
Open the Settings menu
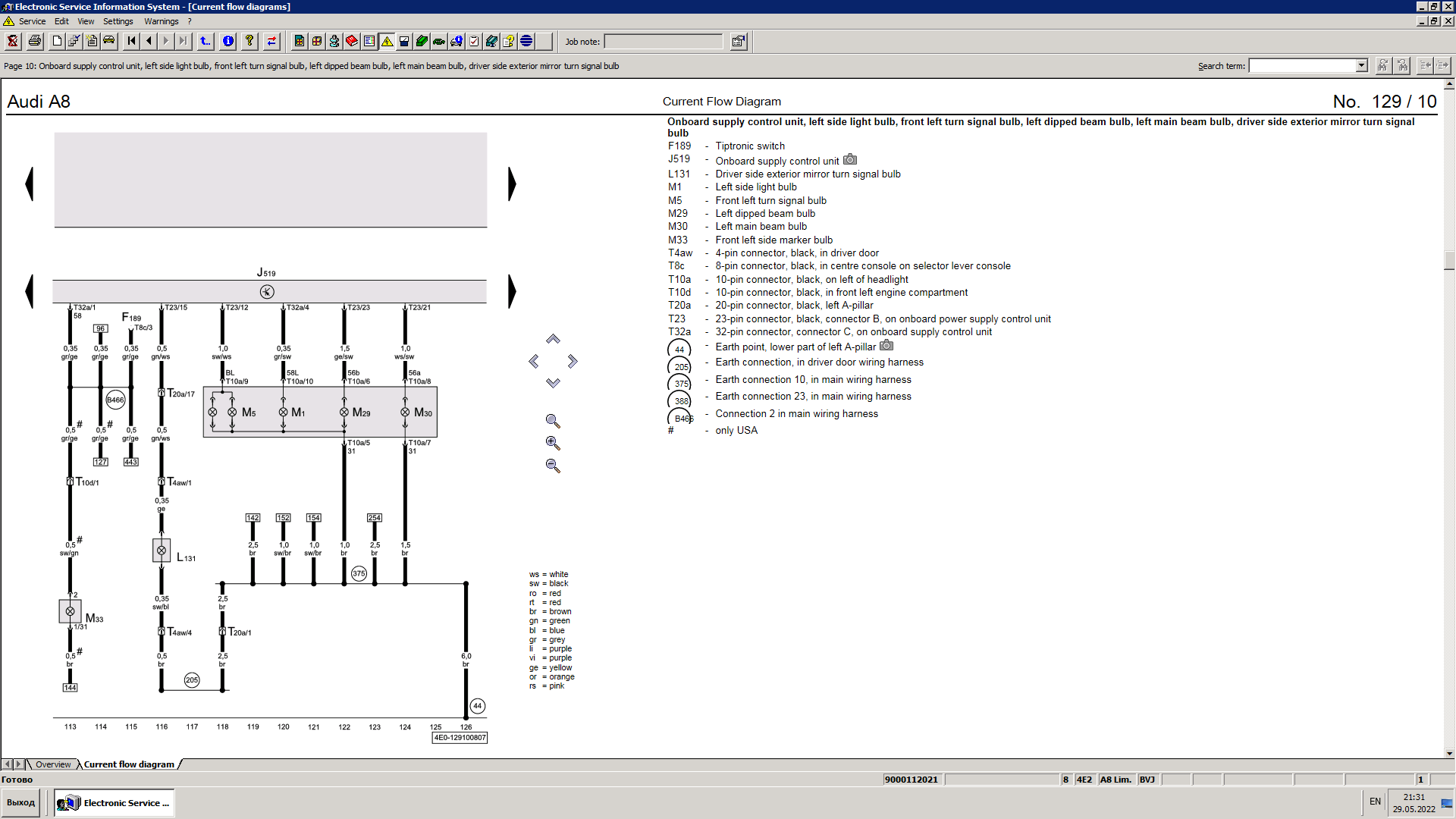[x=118, y=21]
